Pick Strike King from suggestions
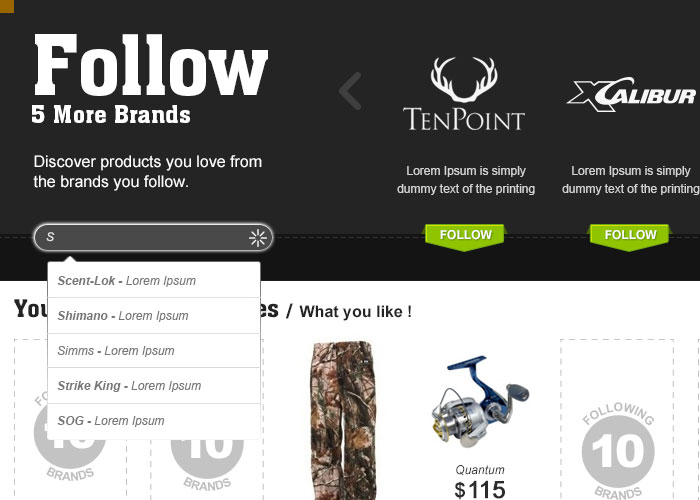This screenshot has width=700, height=500. pyautogui.click(x=154, y=386)
